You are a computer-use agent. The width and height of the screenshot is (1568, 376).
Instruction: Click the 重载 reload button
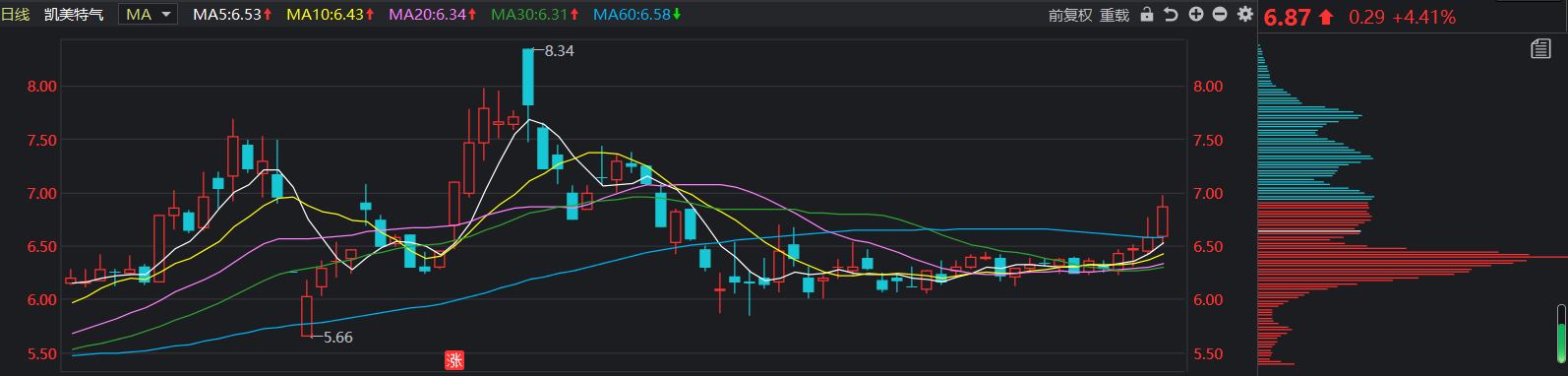point(1115,15)
